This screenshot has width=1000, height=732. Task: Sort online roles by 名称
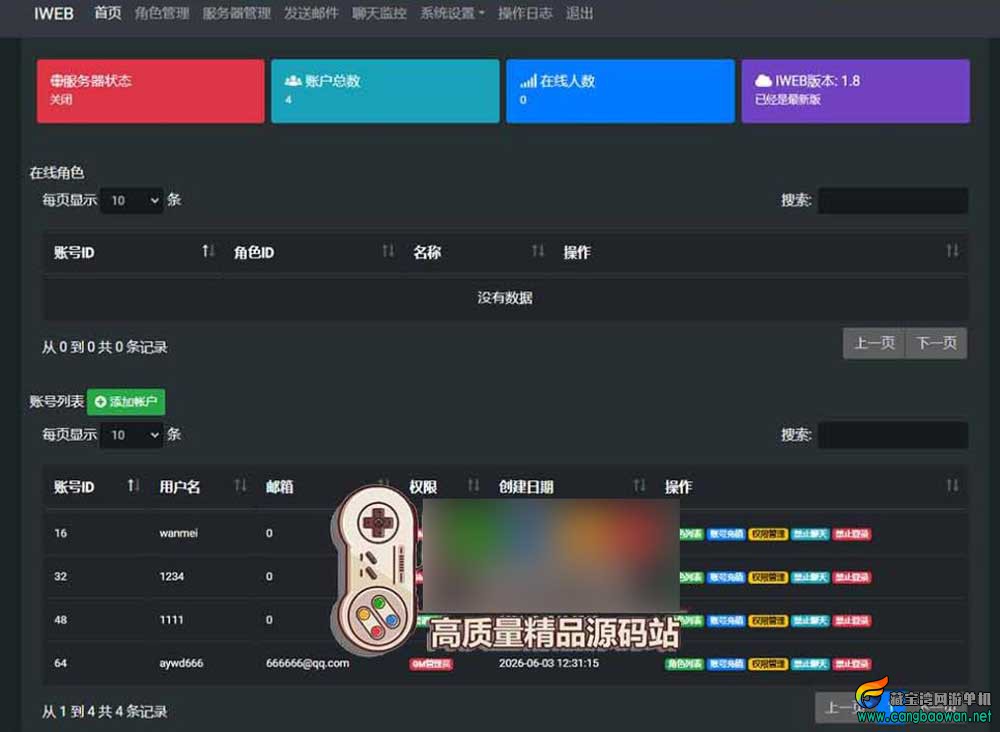[476, 253]
